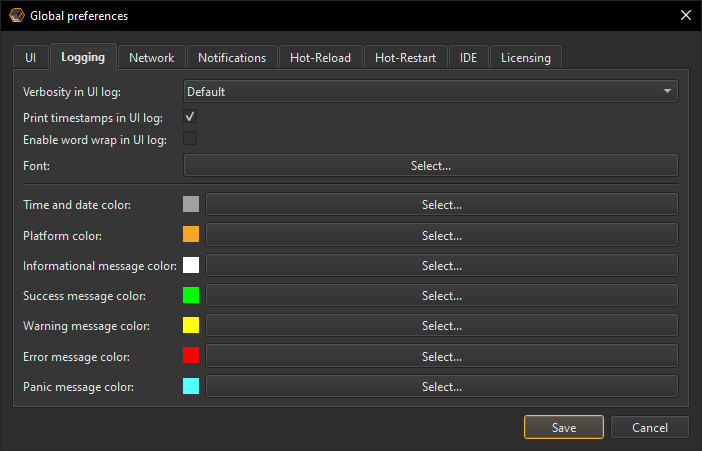Go to the Notifications tab
This screenshot has height=451, width=702.
232,58
